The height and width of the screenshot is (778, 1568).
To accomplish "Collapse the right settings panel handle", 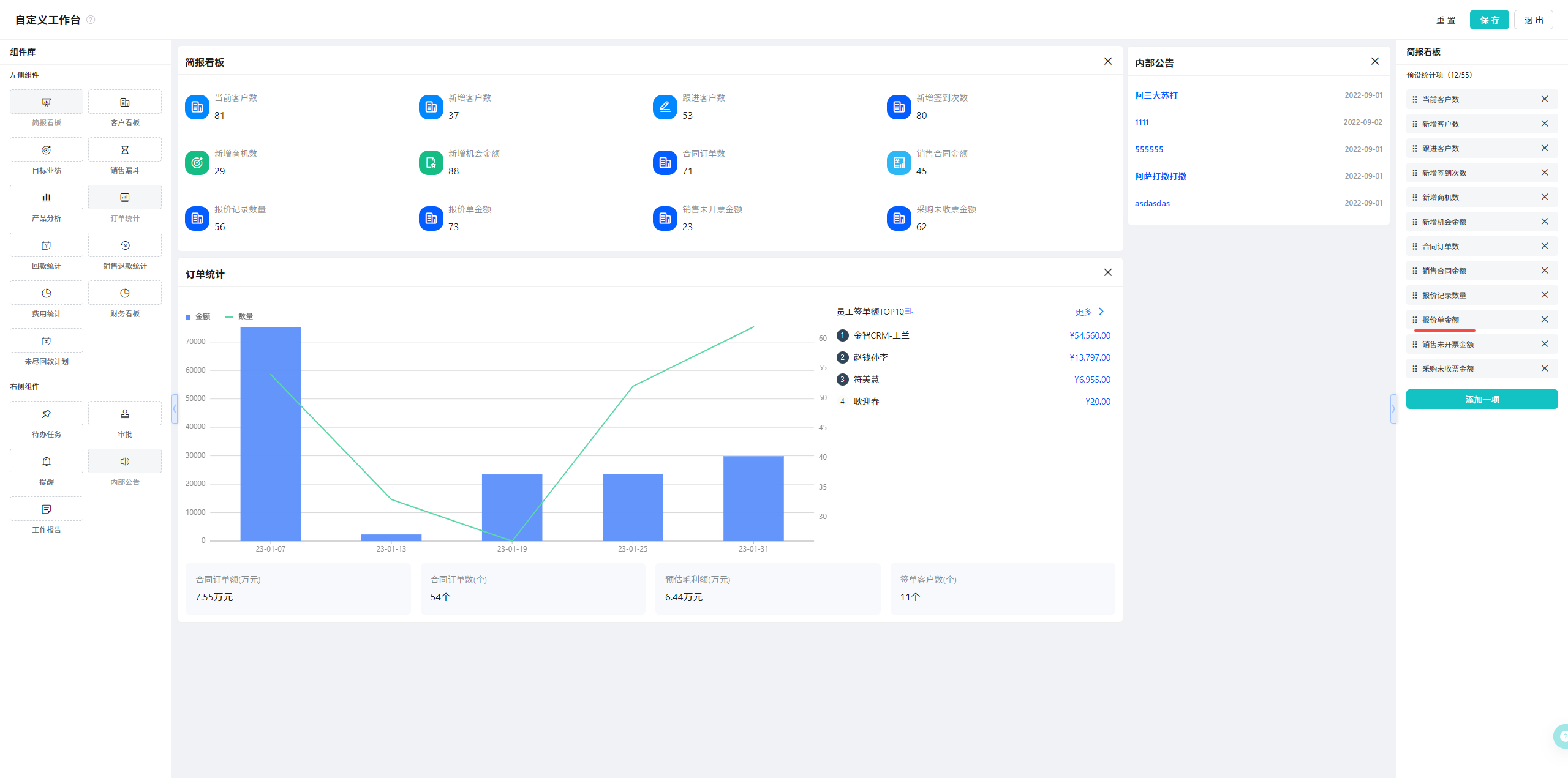I will point(1393,409).
